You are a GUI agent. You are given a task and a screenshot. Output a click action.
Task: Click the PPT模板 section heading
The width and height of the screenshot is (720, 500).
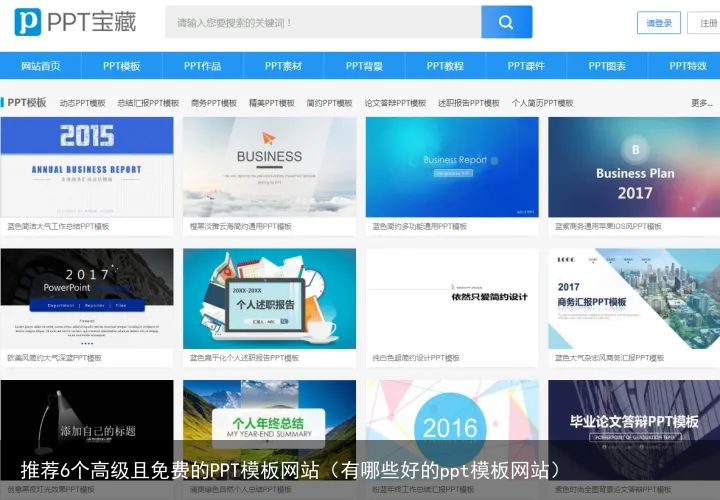pos(27,102)
